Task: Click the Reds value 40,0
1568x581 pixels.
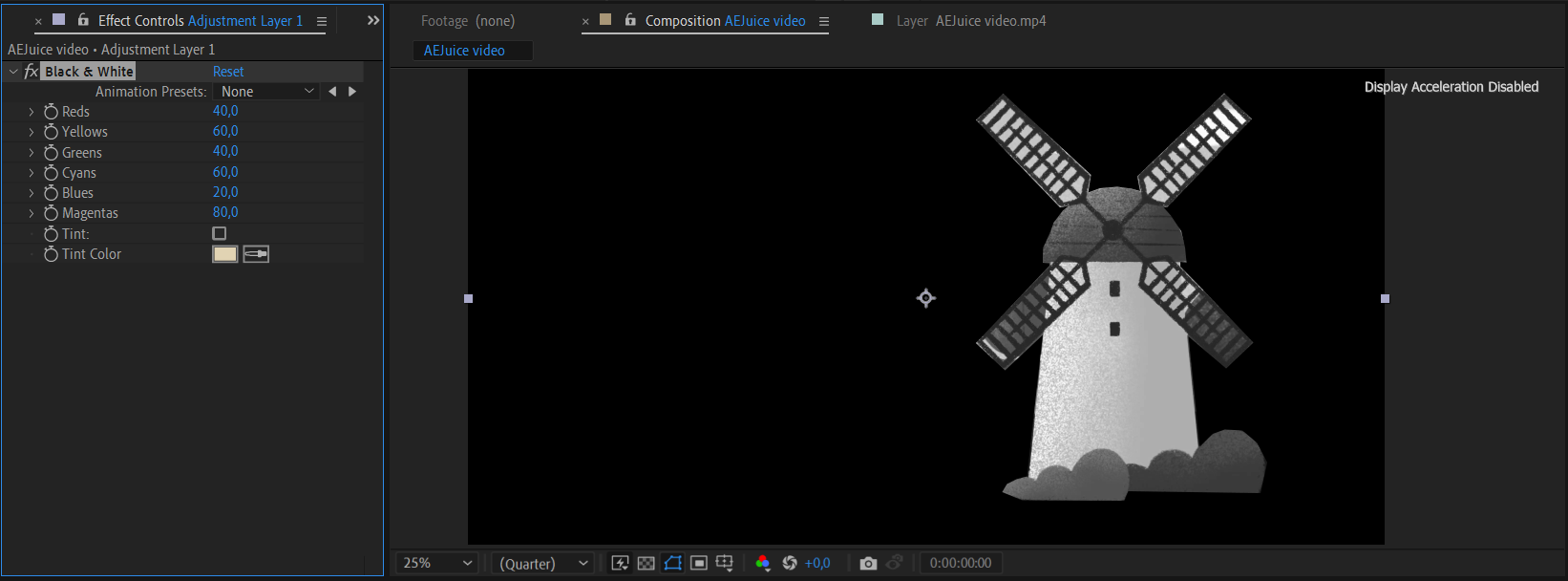Action: [225, 111]
